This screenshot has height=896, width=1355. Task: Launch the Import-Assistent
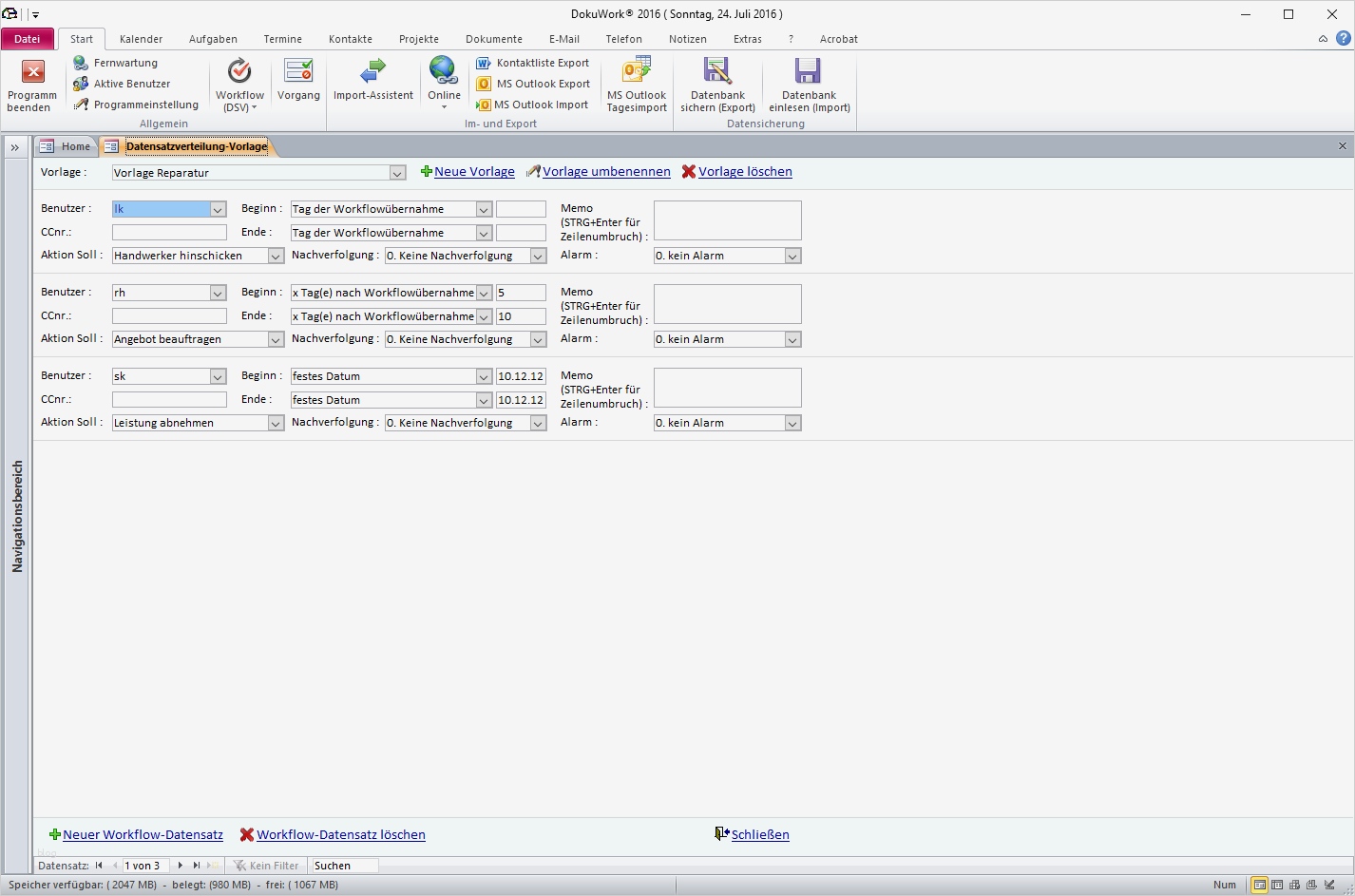pos(372,85)
